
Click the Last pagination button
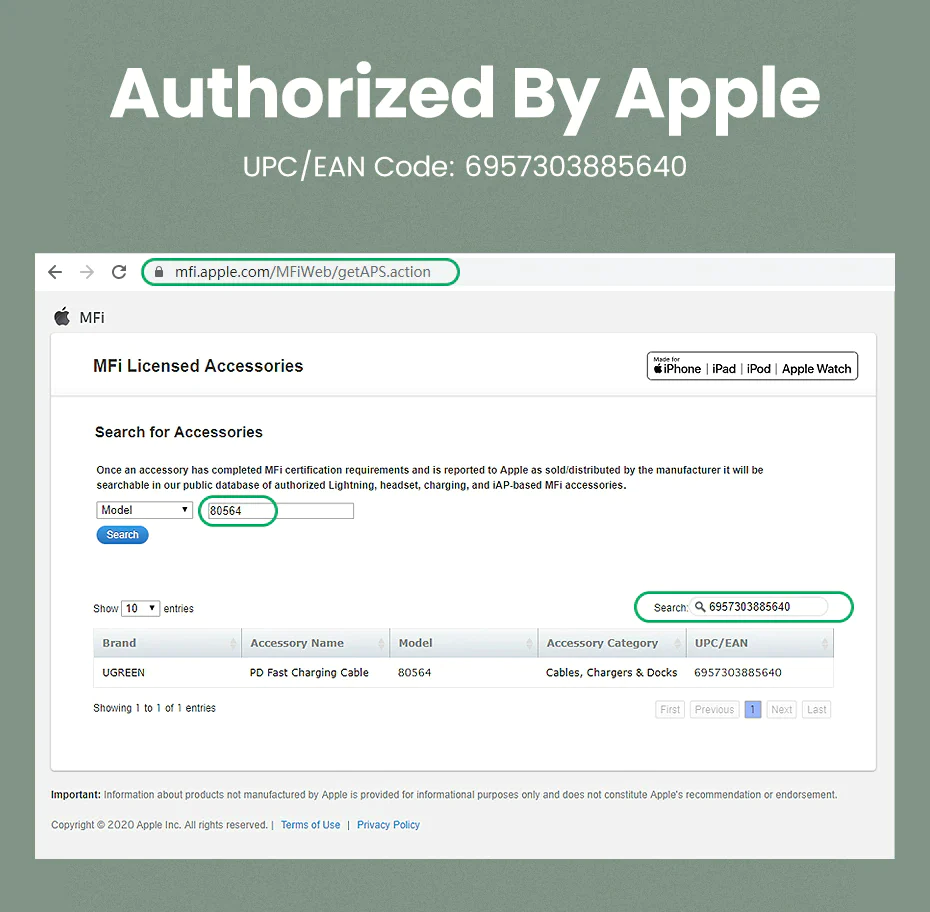tap(816, 709)
